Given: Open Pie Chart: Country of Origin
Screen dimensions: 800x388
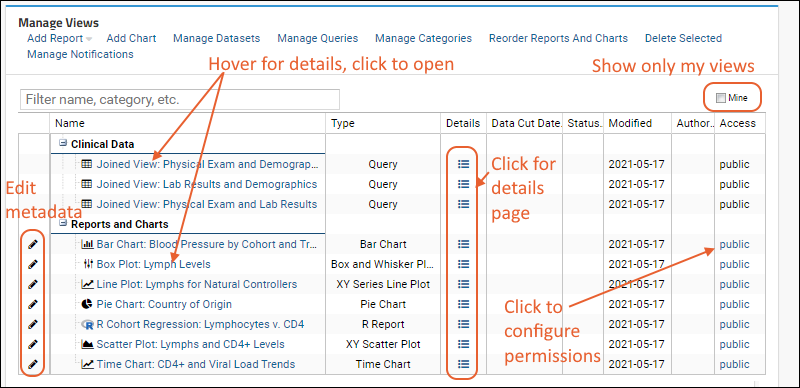Looking at the screenshot, I should coord(164,304).
